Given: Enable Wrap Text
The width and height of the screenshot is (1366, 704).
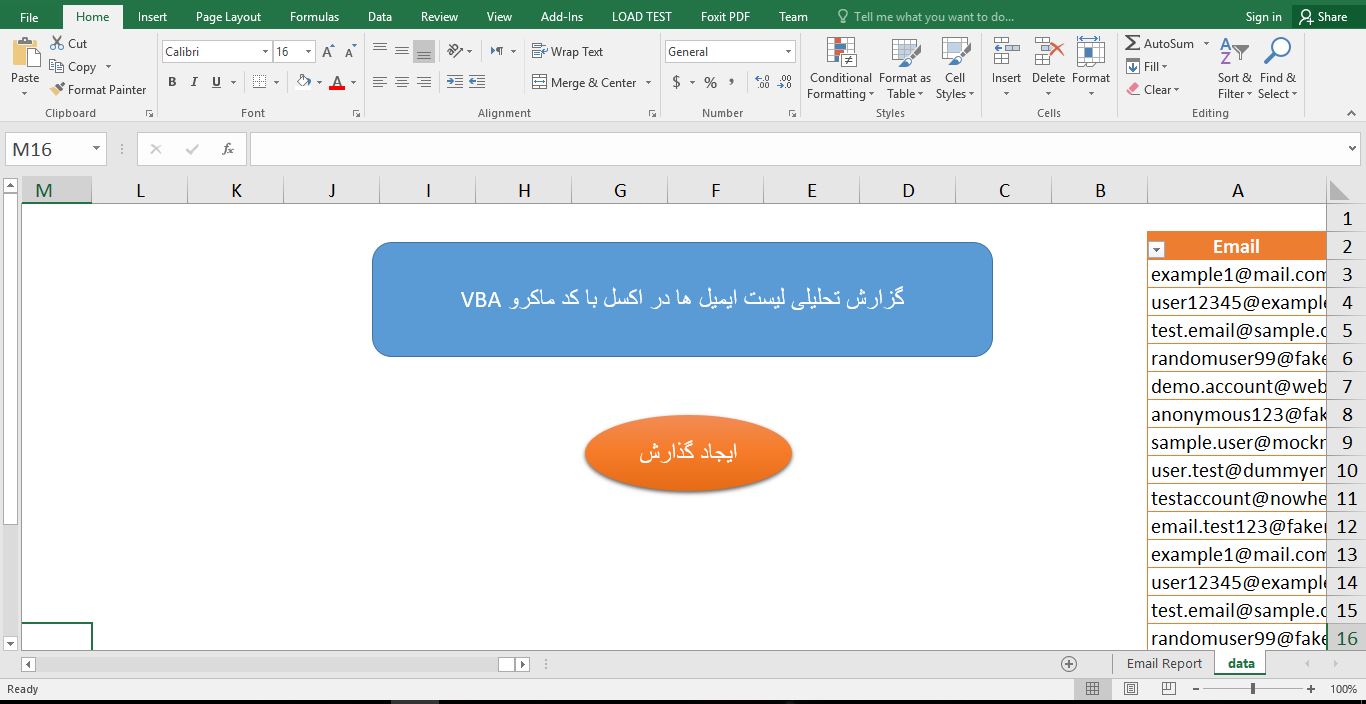Looking at the screenshot, I should coord(568,51).
